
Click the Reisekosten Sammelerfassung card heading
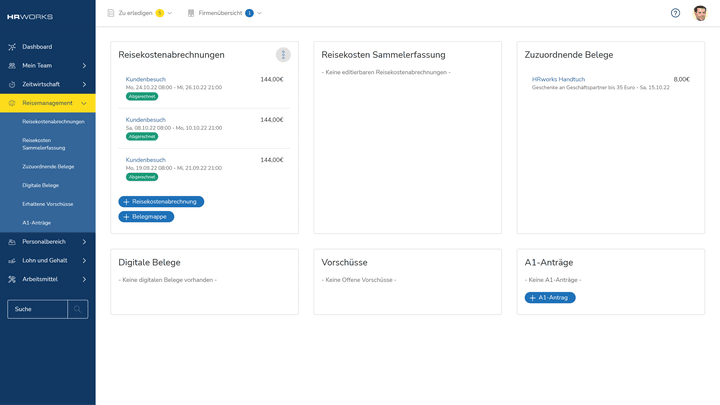383,55
